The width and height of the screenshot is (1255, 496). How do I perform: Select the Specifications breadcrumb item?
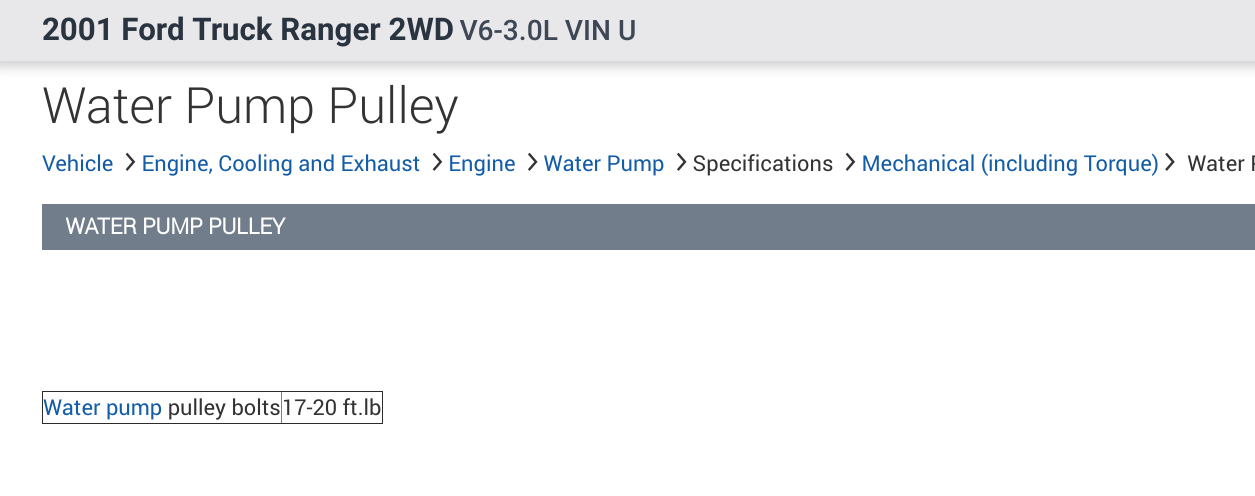pyautogui.click(x=762, y=164)
